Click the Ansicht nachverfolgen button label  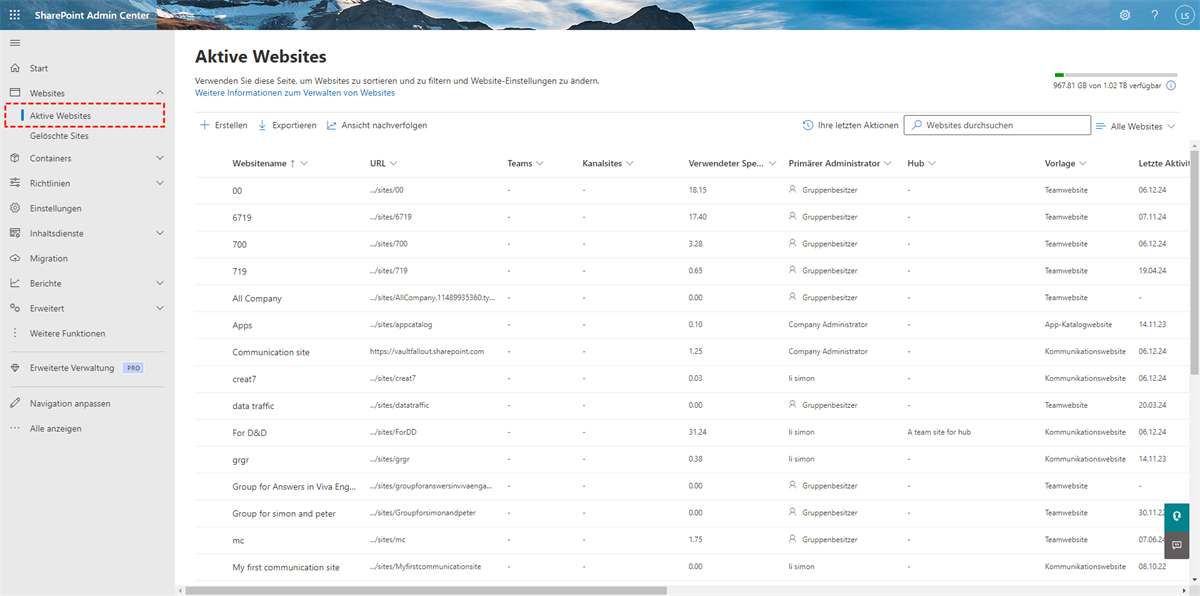click(x=384, y=125)
